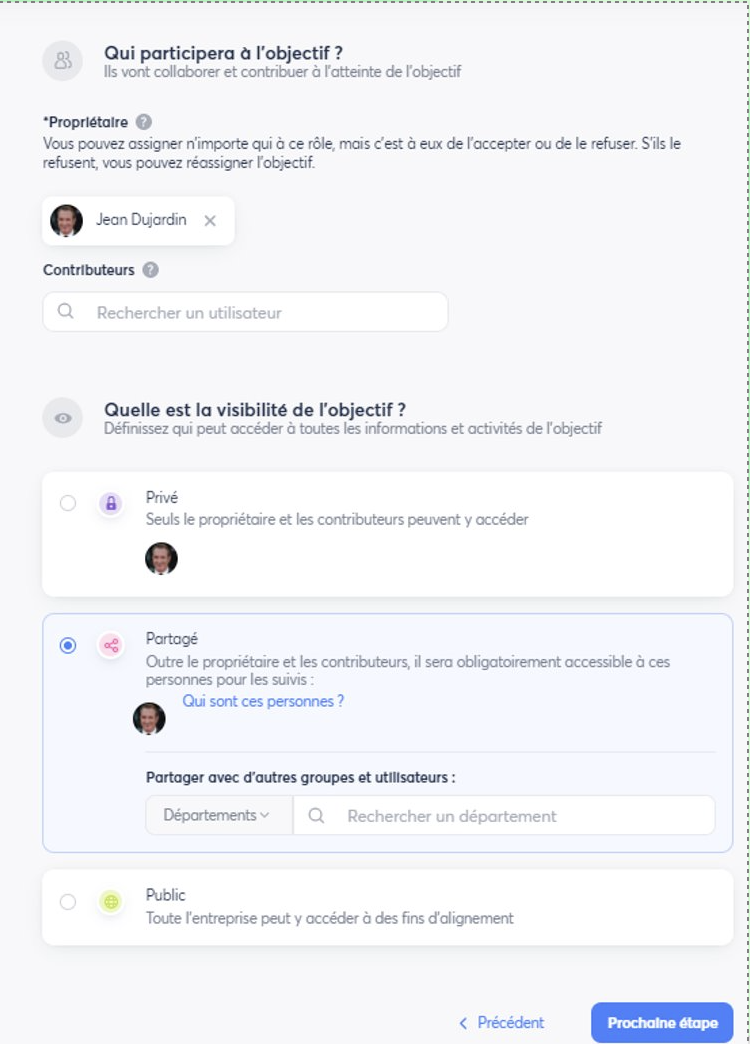Click the help icon next to Contributeurs
Screen dimensions: 750x1044
[151, 270]
